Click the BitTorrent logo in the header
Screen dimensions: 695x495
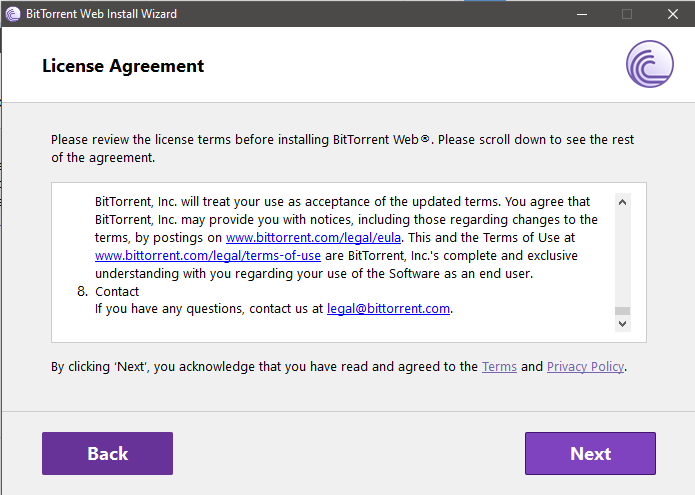[650, 64]
